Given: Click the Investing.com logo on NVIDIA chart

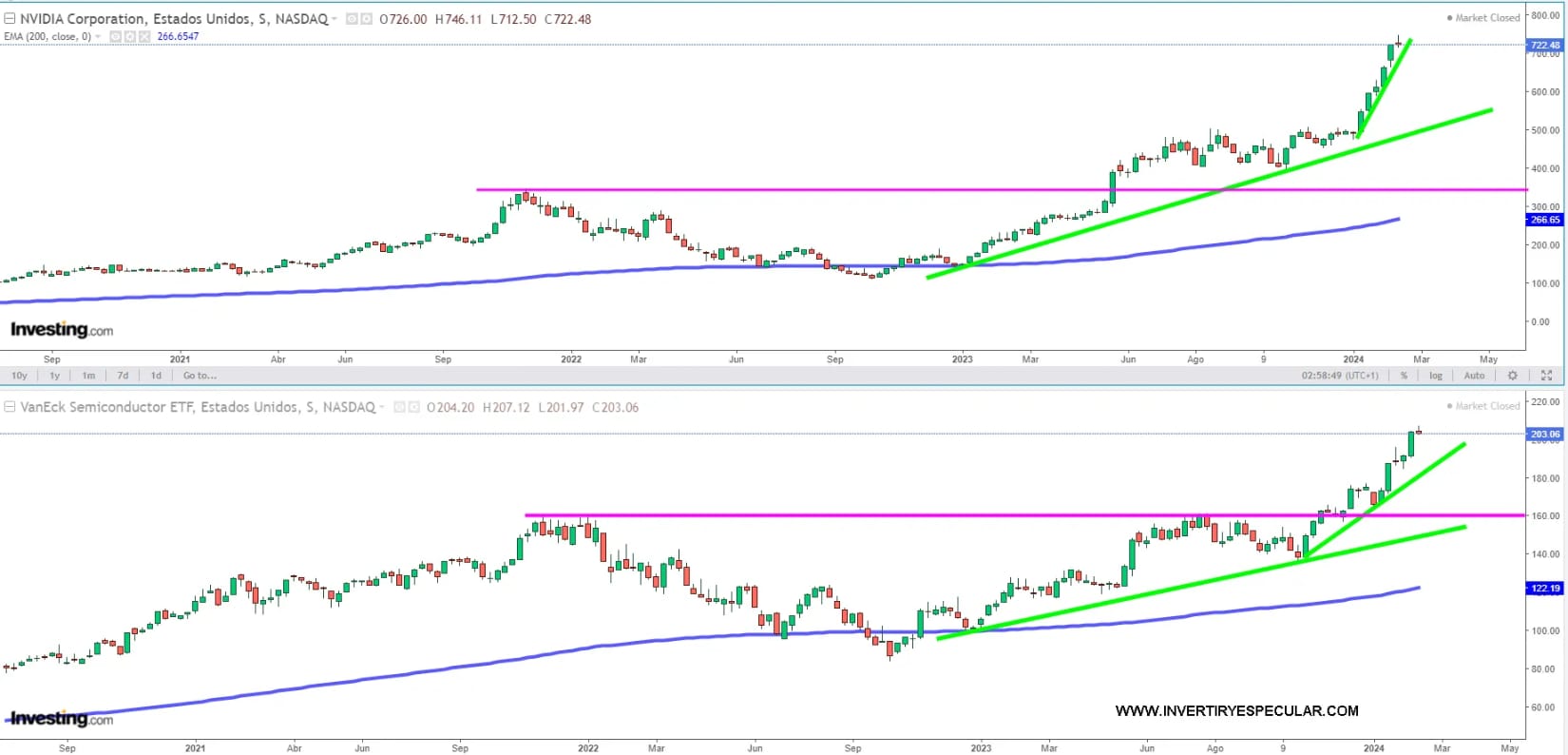Looking at the screenshot, I should (x=62, y=330).
